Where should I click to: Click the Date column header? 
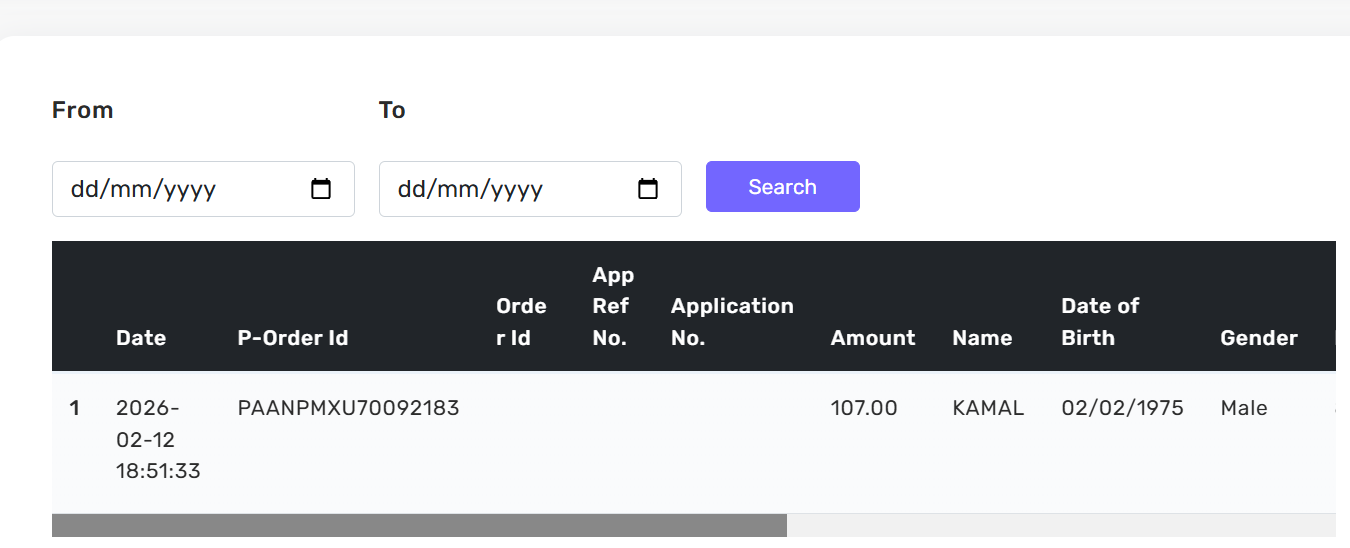click(x=141, y=338)
